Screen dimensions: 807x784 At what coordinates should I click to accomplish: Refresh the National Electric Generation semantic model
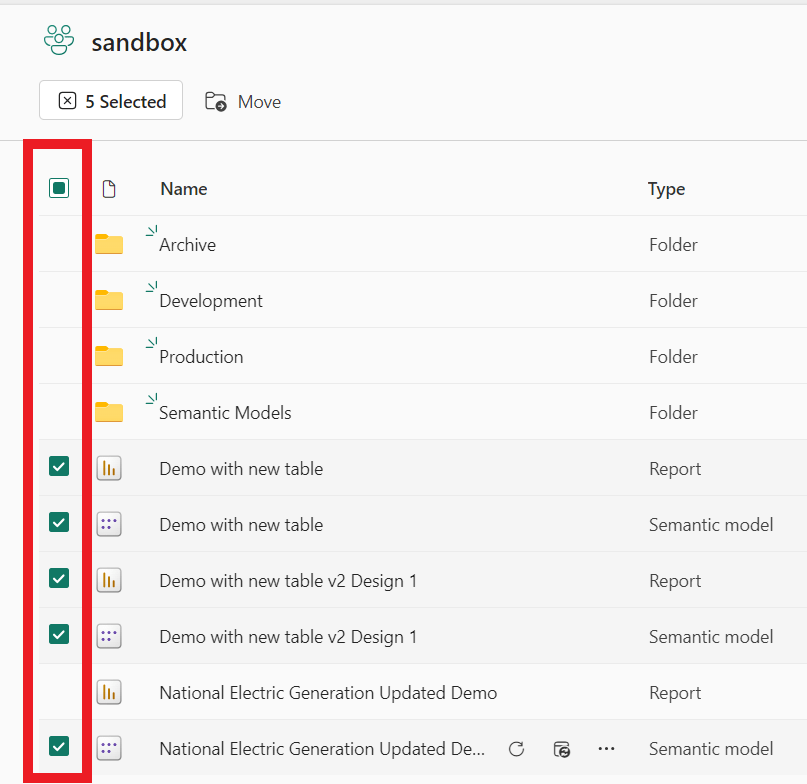pos(516,749)
